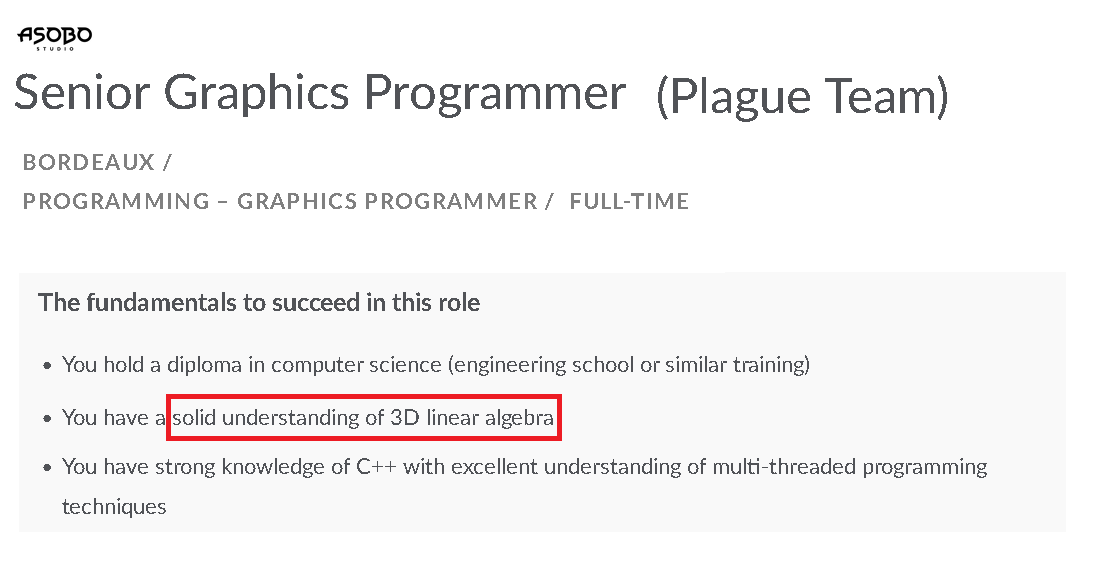1108x561 pixels.
Task: Select the BORDEAUX location label
Action: 89,162
